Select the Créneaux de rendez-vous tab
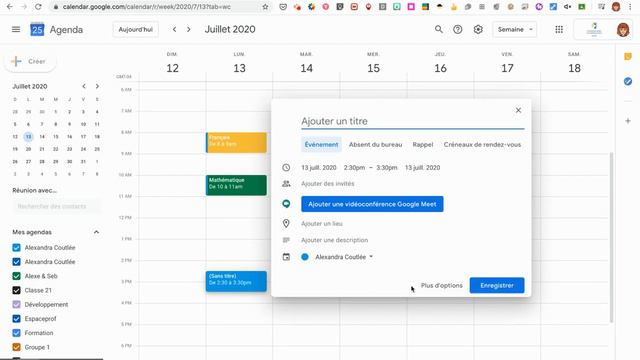The height and width of the screenshot is (360, 640). (x=482, y=144)
